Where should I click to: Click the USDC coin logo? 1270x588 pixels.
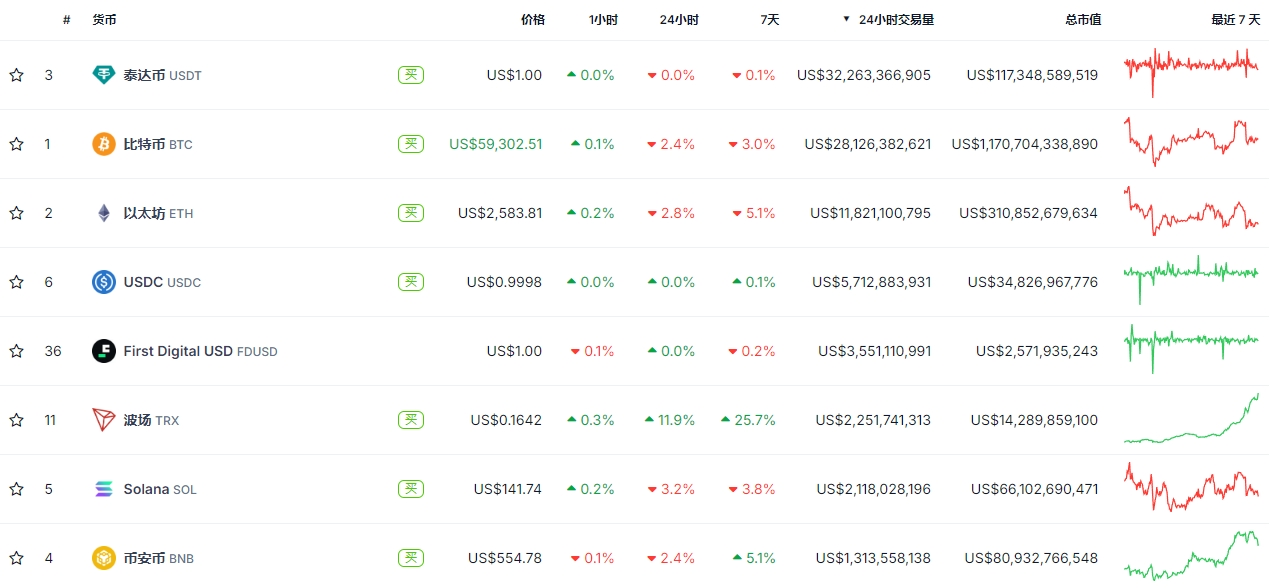pyautogui.click(x=104, y=282)
